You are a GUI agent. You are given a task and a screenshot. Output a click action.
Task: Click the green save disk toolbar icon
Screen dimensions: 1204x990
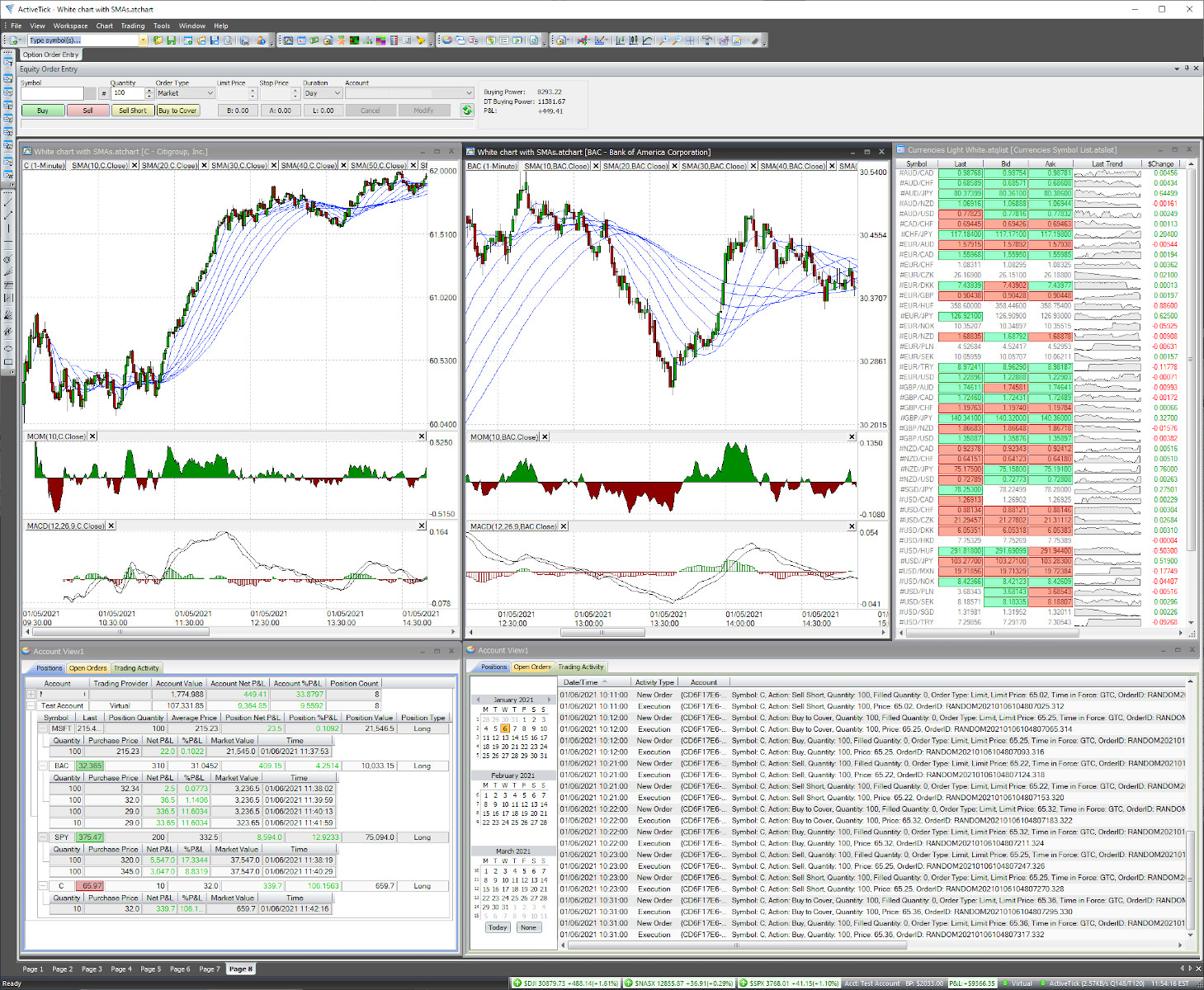171,40
